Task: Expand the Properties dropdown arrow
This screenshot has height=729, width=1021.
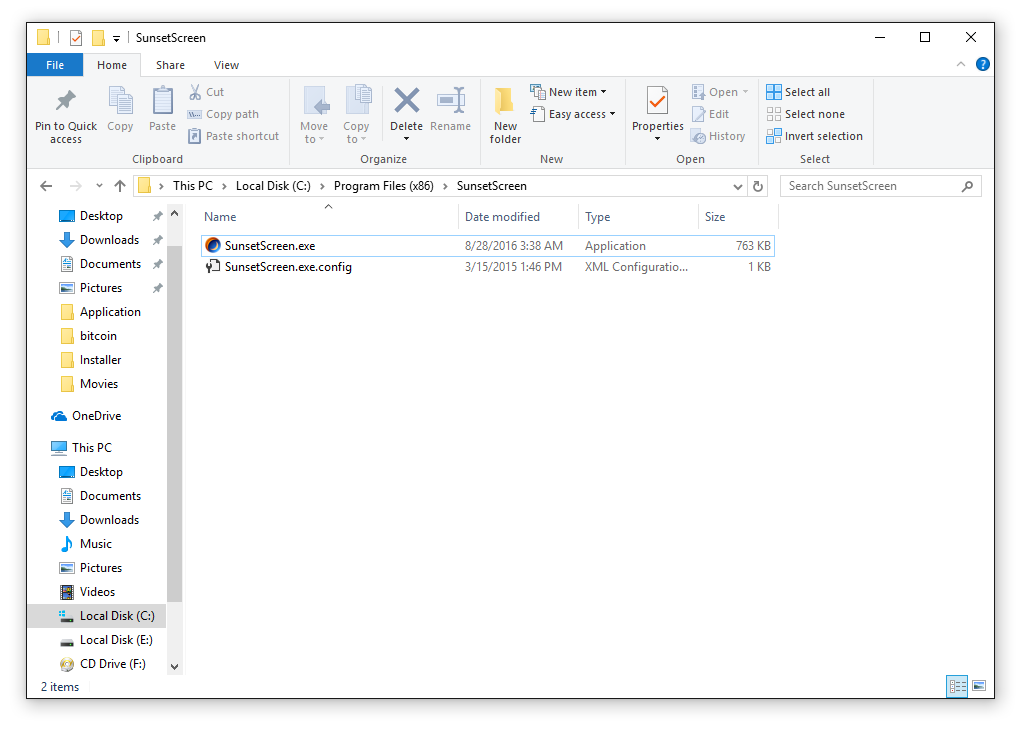Action: [657, 139]
